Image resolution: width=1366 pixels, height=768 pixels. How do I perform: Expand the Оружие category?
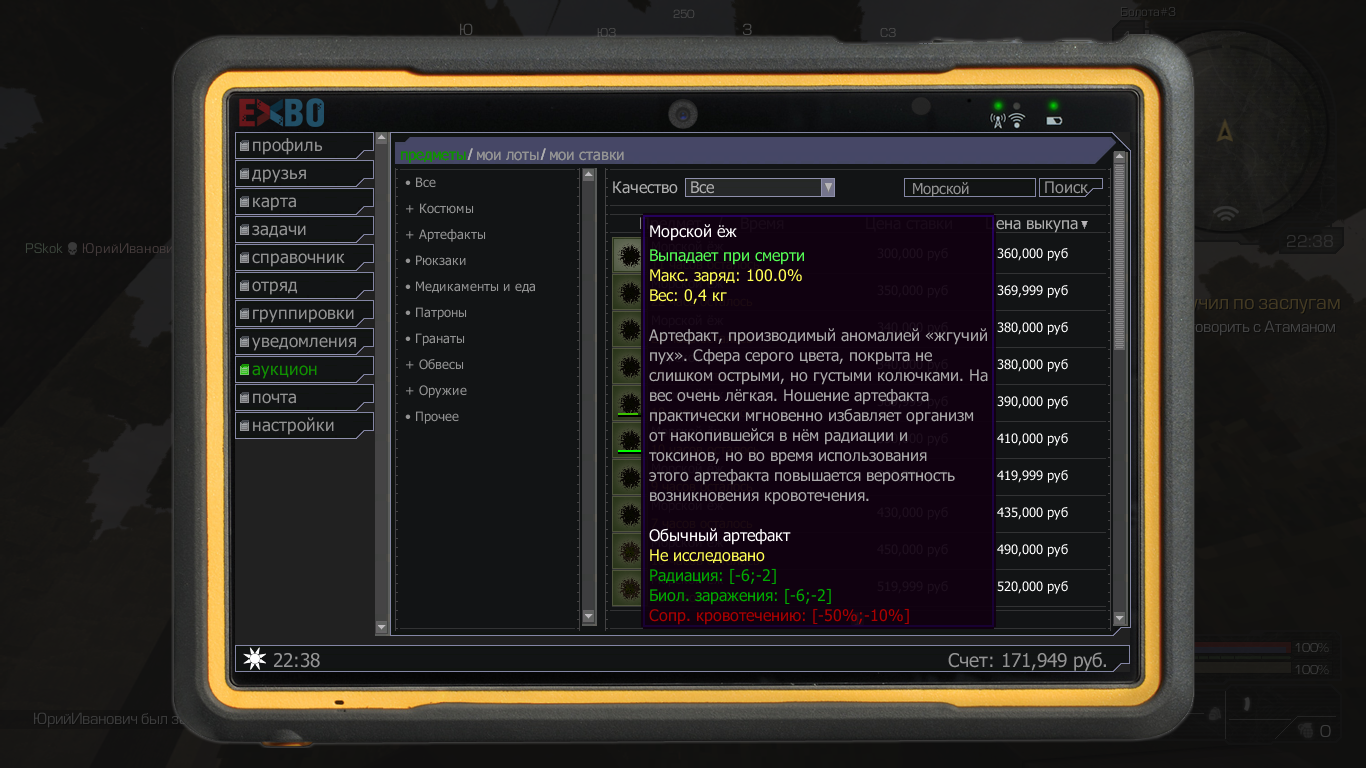click(436, 391)
